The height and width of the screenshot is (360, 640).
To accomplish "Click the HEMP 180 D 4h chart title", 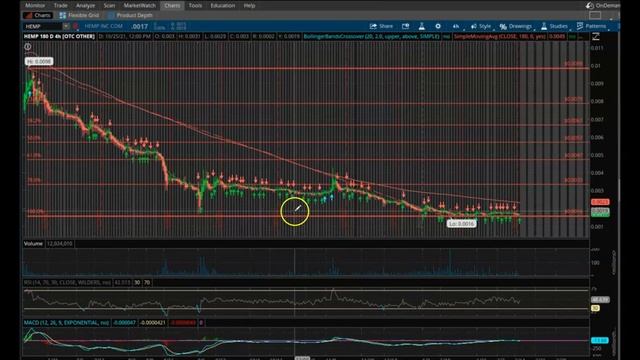I will (59, 36).
